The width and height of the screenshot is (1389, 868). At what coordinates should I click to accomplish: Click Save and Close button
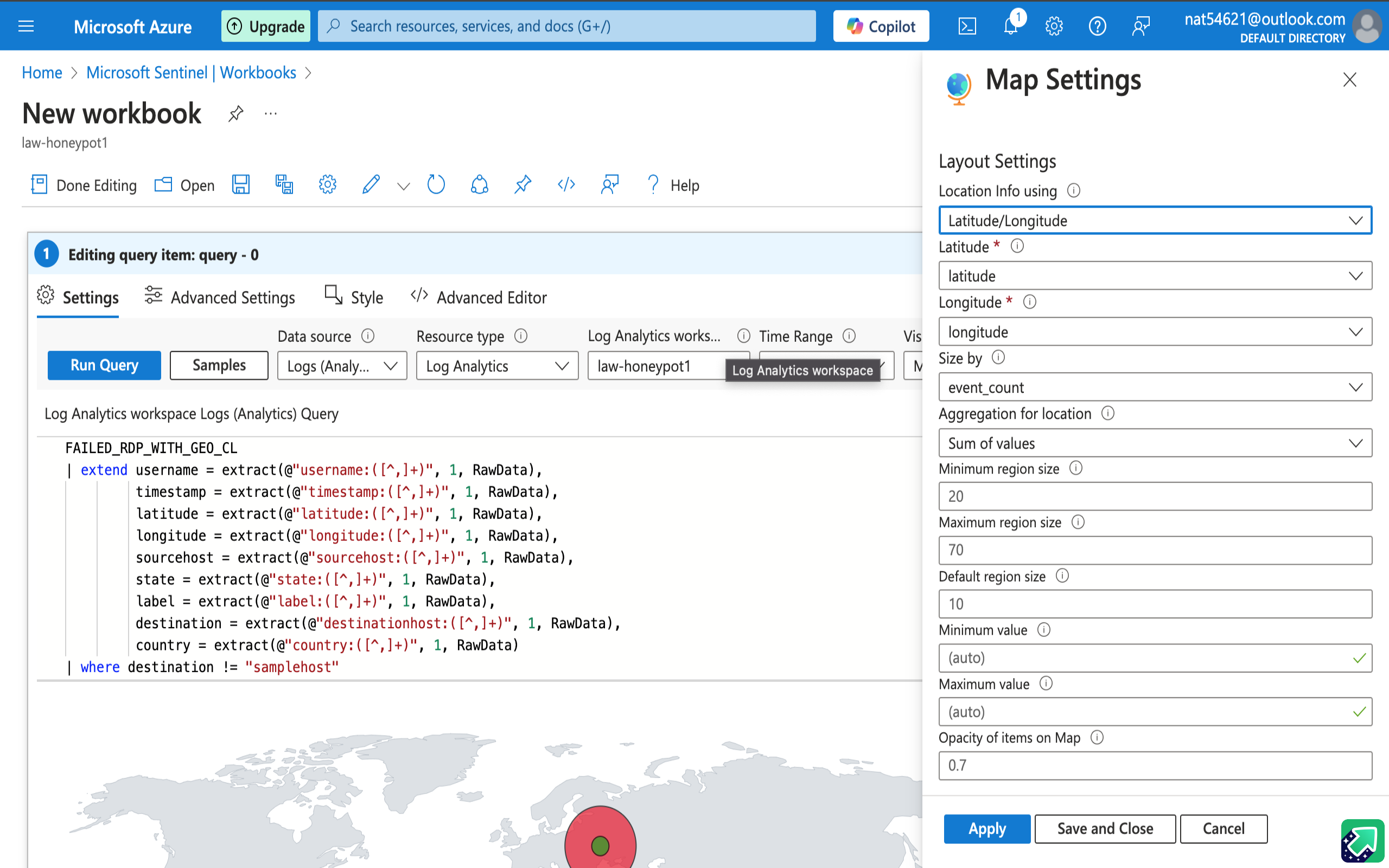pos(1105,828)
